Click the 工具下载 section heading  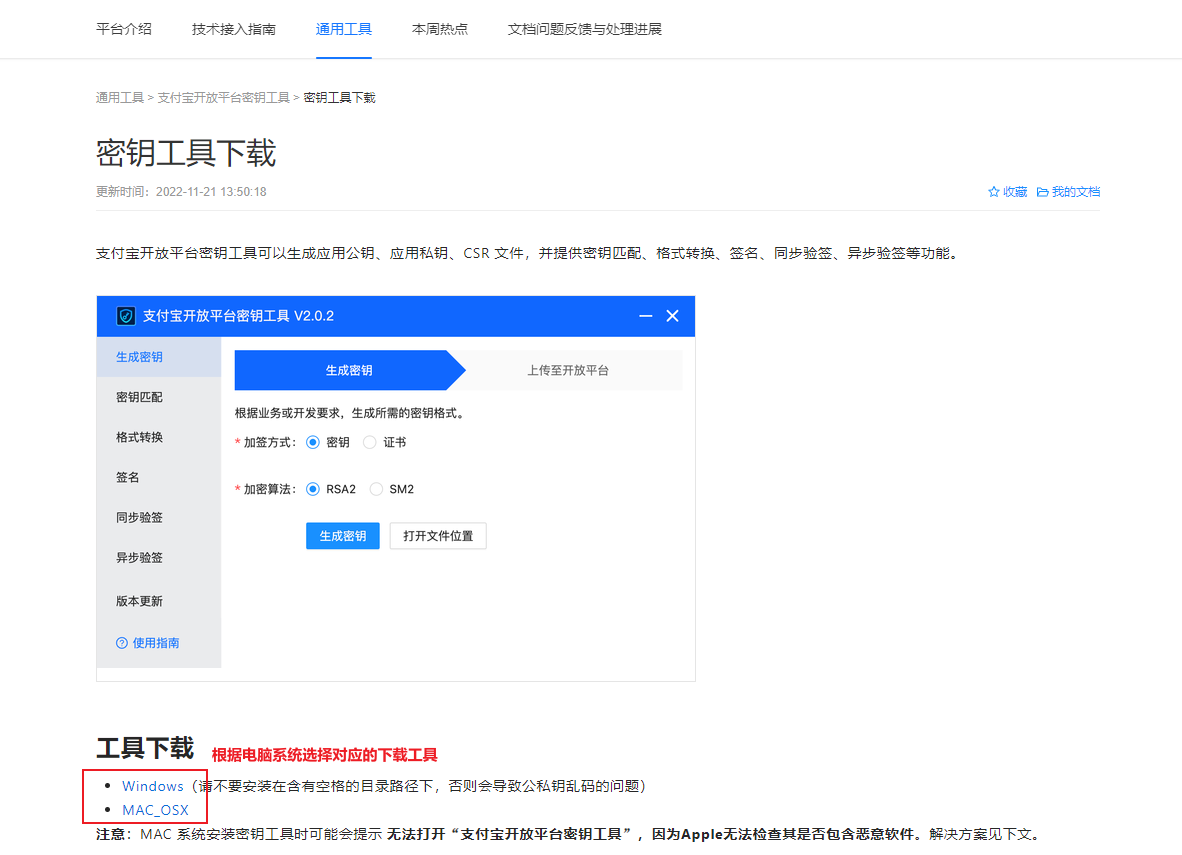(x=145, y=748)
